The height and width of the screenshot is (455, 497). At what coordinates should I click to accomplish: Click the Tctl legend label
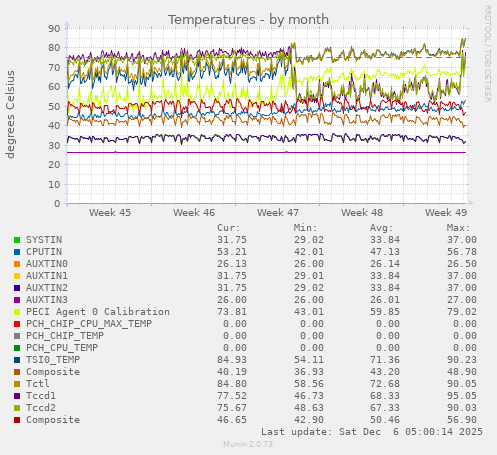38,384
